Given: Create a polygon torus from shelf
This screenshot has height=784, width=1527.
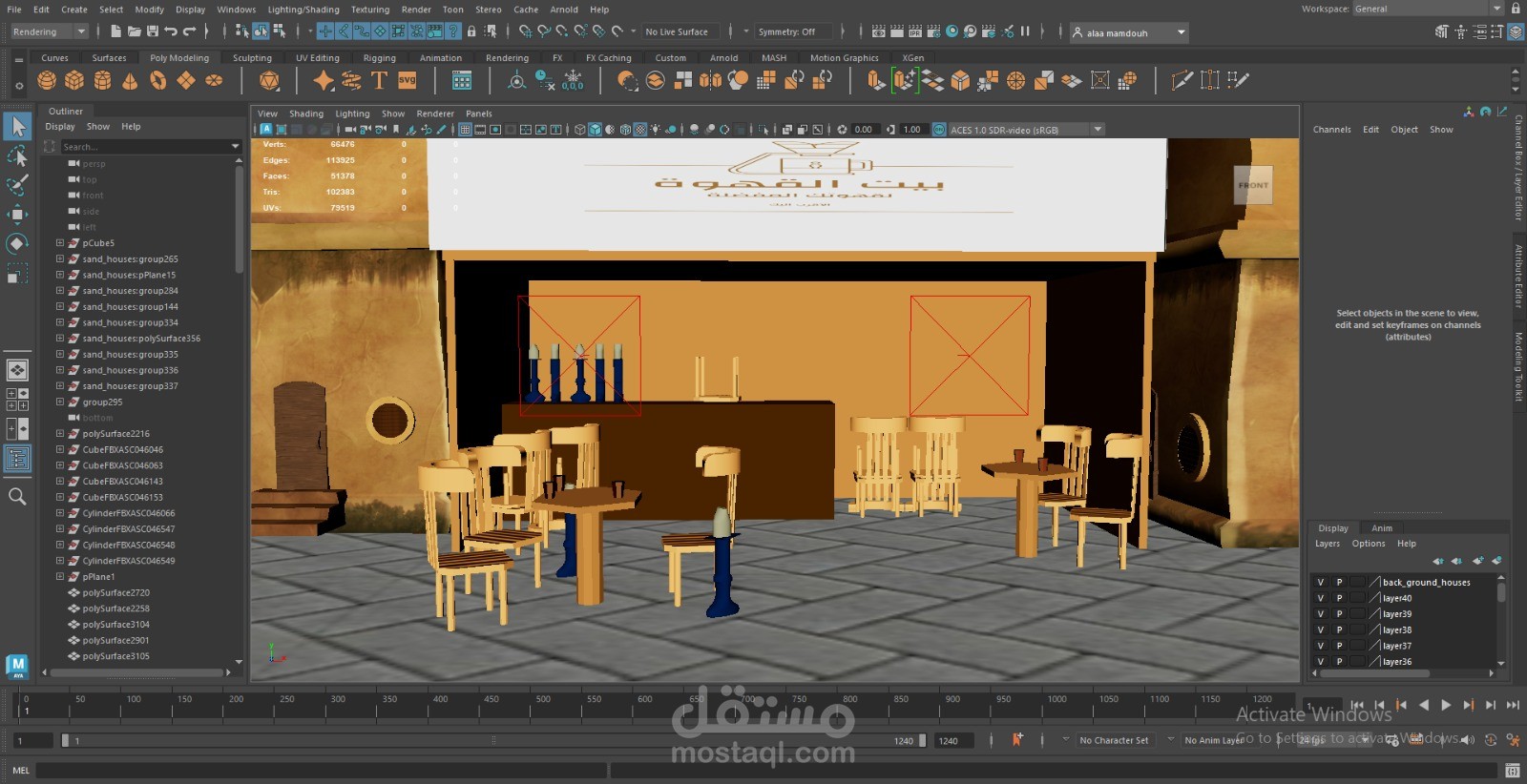Looking at the screenshot, I should pyautogui.click(x=157, y=81).
